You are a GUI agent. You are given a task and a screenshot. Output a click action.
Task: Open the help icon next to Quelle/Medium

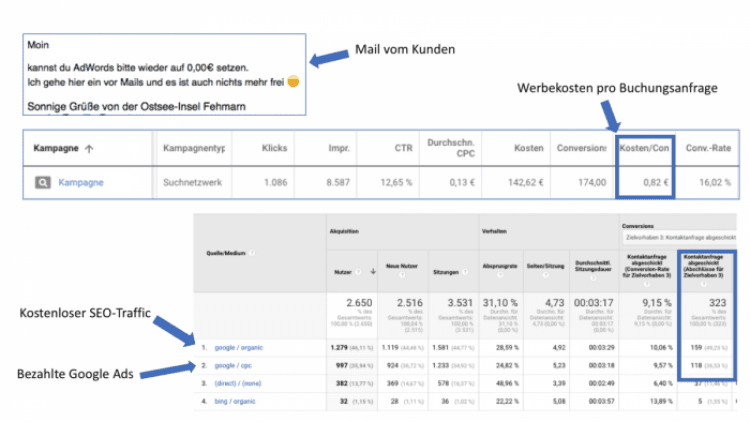point(252,253)
